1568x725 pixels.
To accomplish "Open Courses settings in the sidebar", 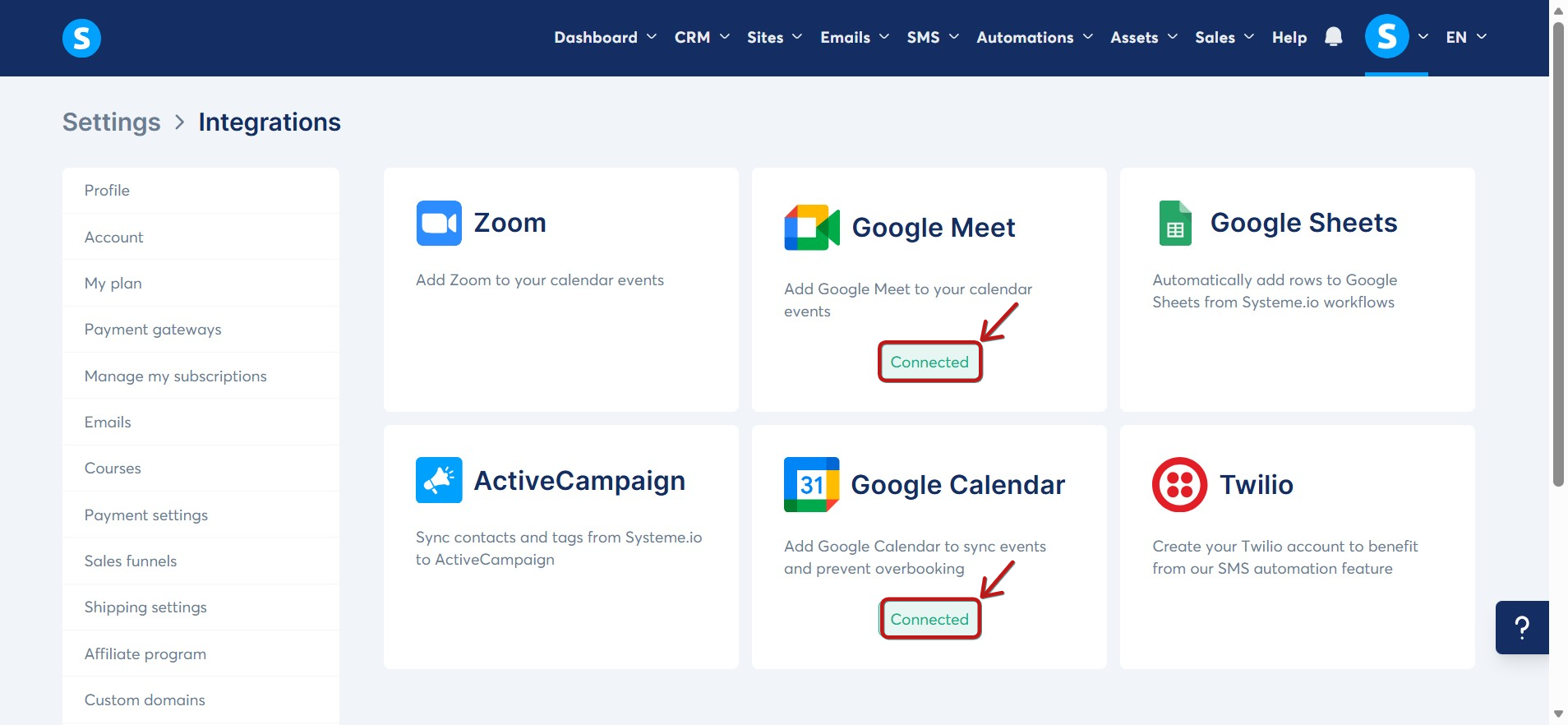I will (201, 468).
